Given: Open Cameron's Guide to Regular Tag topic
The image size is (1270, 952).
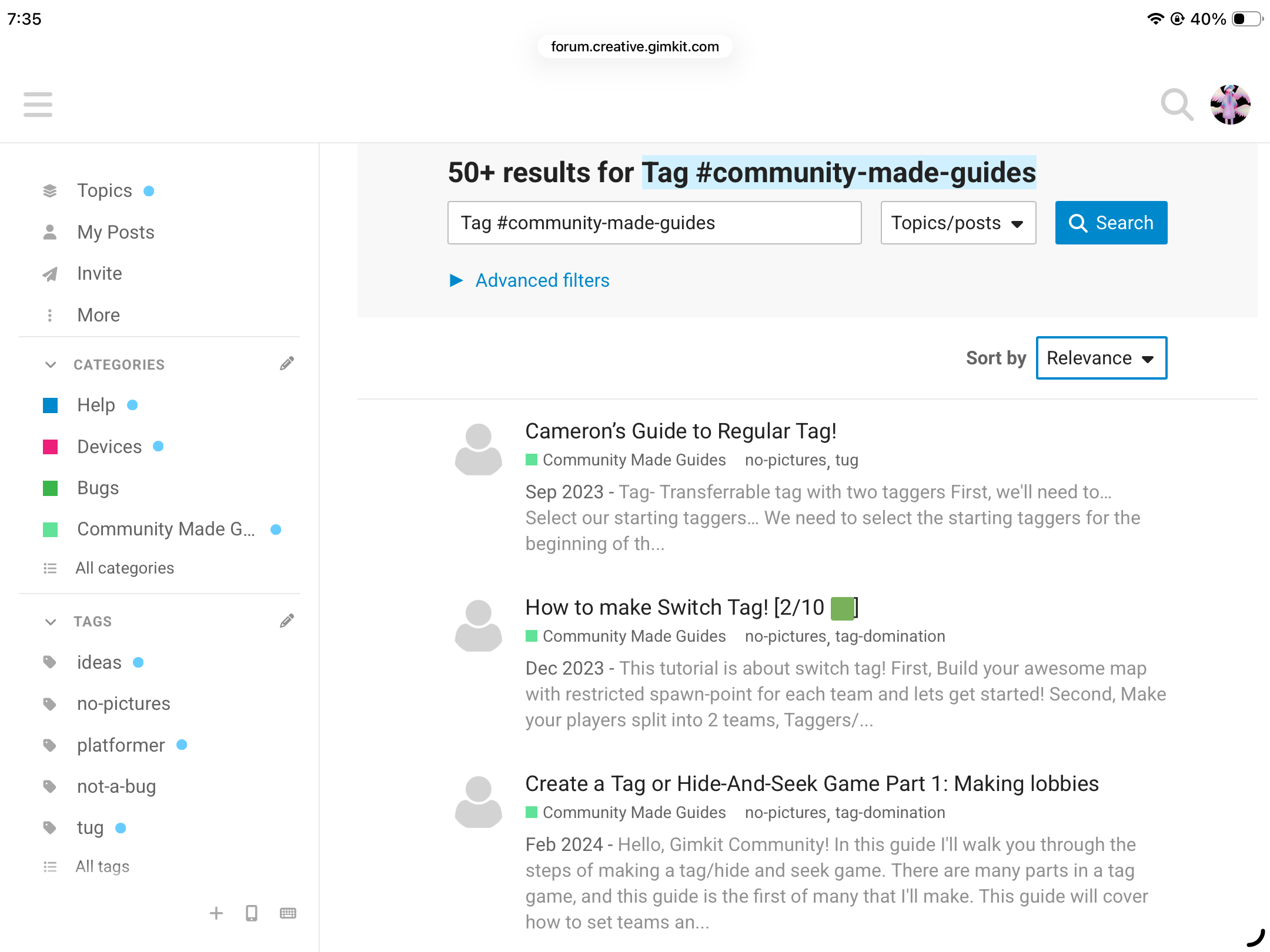Looking at the screenshot, I should 680,431.
